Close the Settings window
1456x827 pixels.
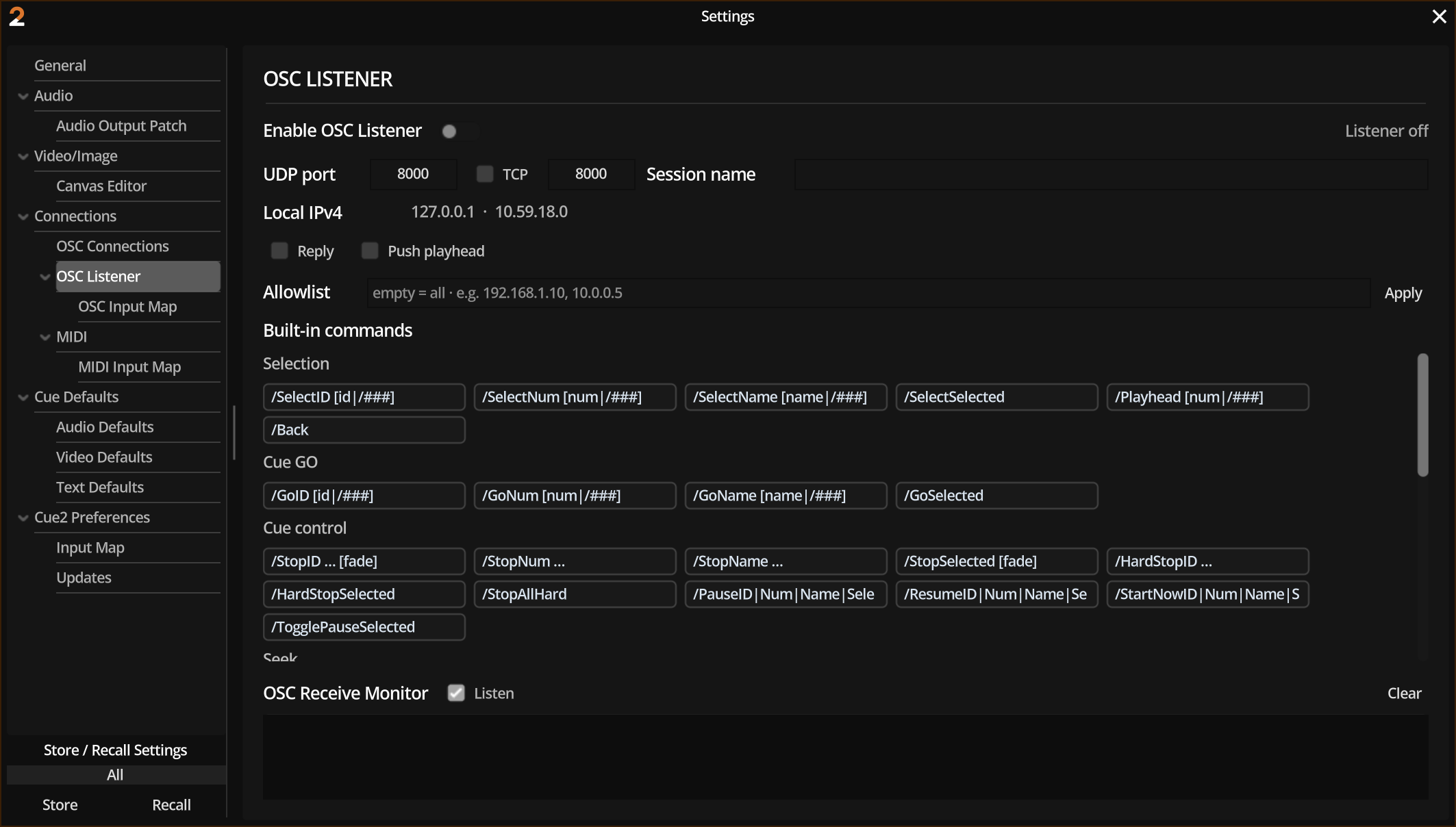[x=1439, y=16]
